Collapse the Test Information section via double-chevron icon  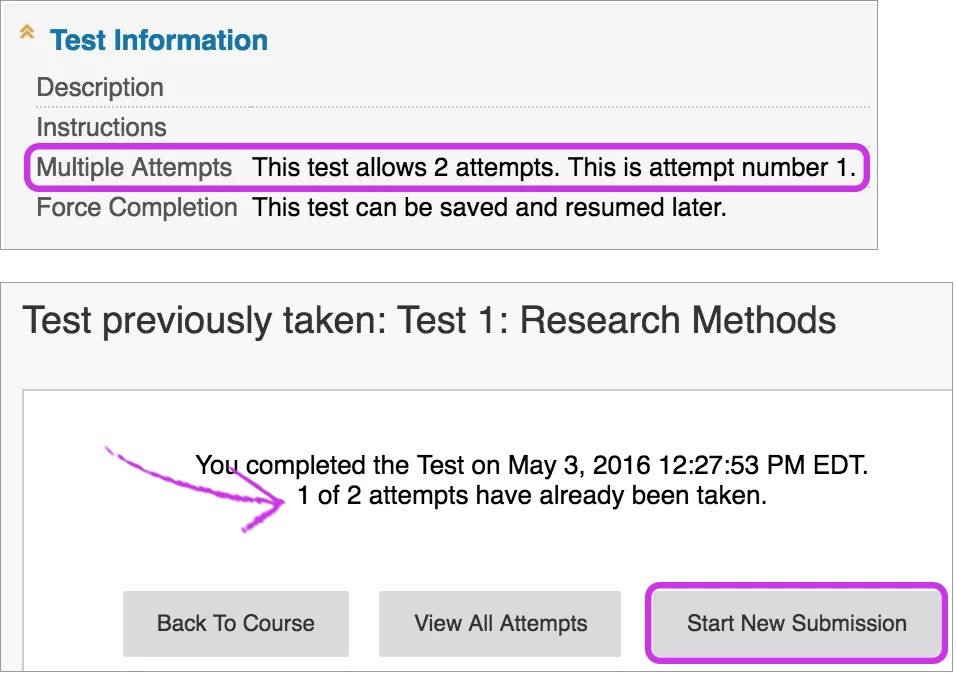pos(27,32)
